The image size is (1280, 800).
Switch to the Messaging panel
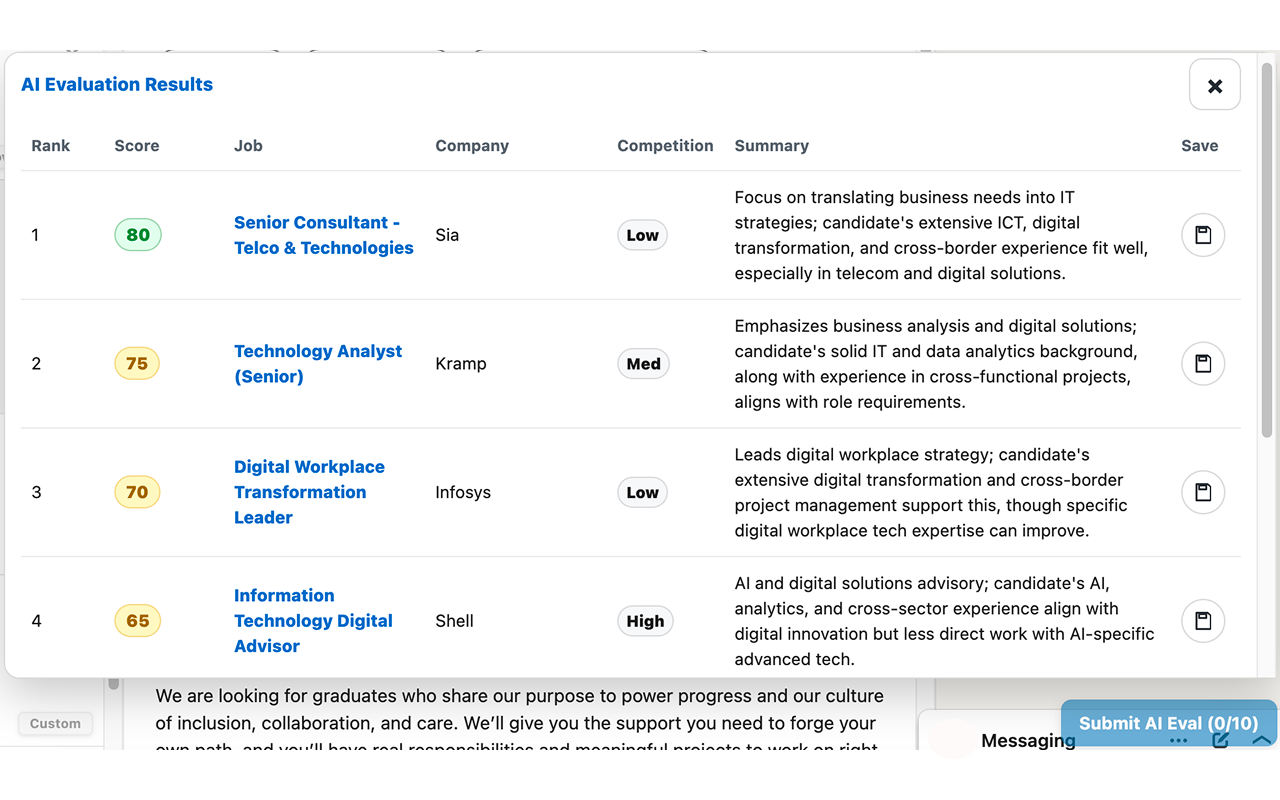coord(1028,740)
